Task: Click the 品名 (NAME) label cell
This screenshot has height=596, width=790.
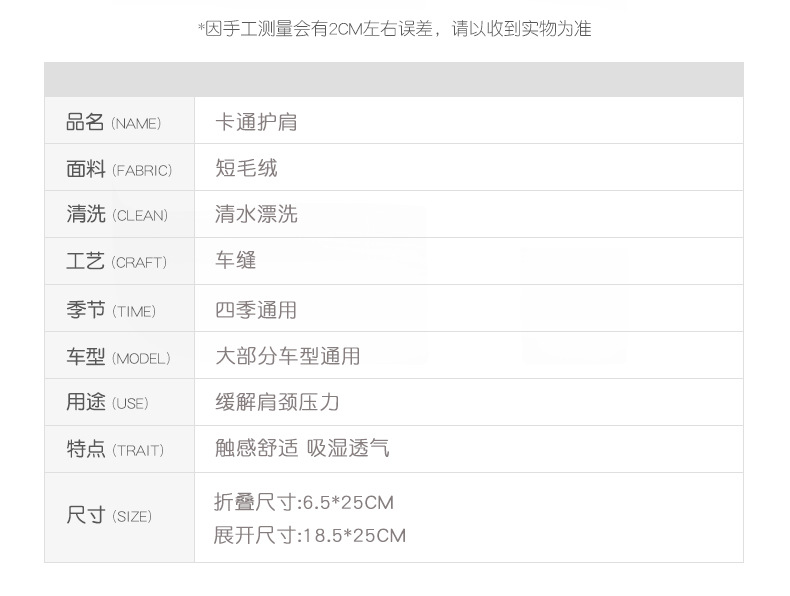Action: pos(119,120)
